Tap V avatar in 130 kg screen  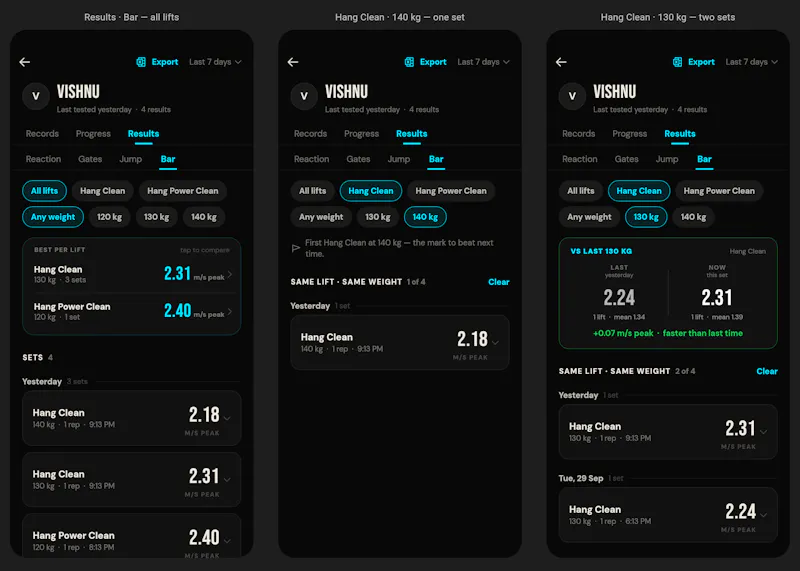point(572,96)
